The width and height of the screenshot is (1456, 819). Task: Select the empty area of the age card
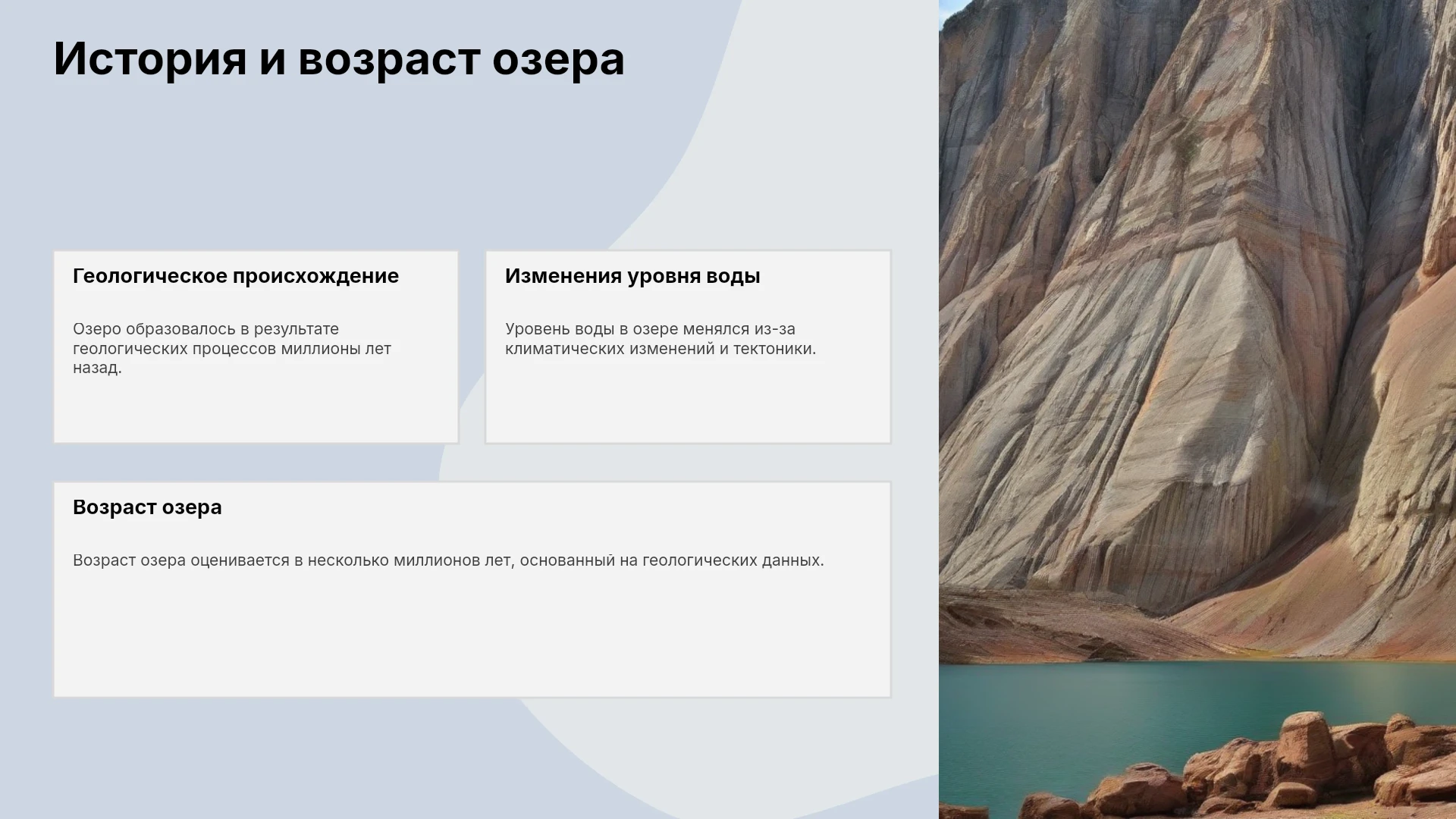point(472,637)
